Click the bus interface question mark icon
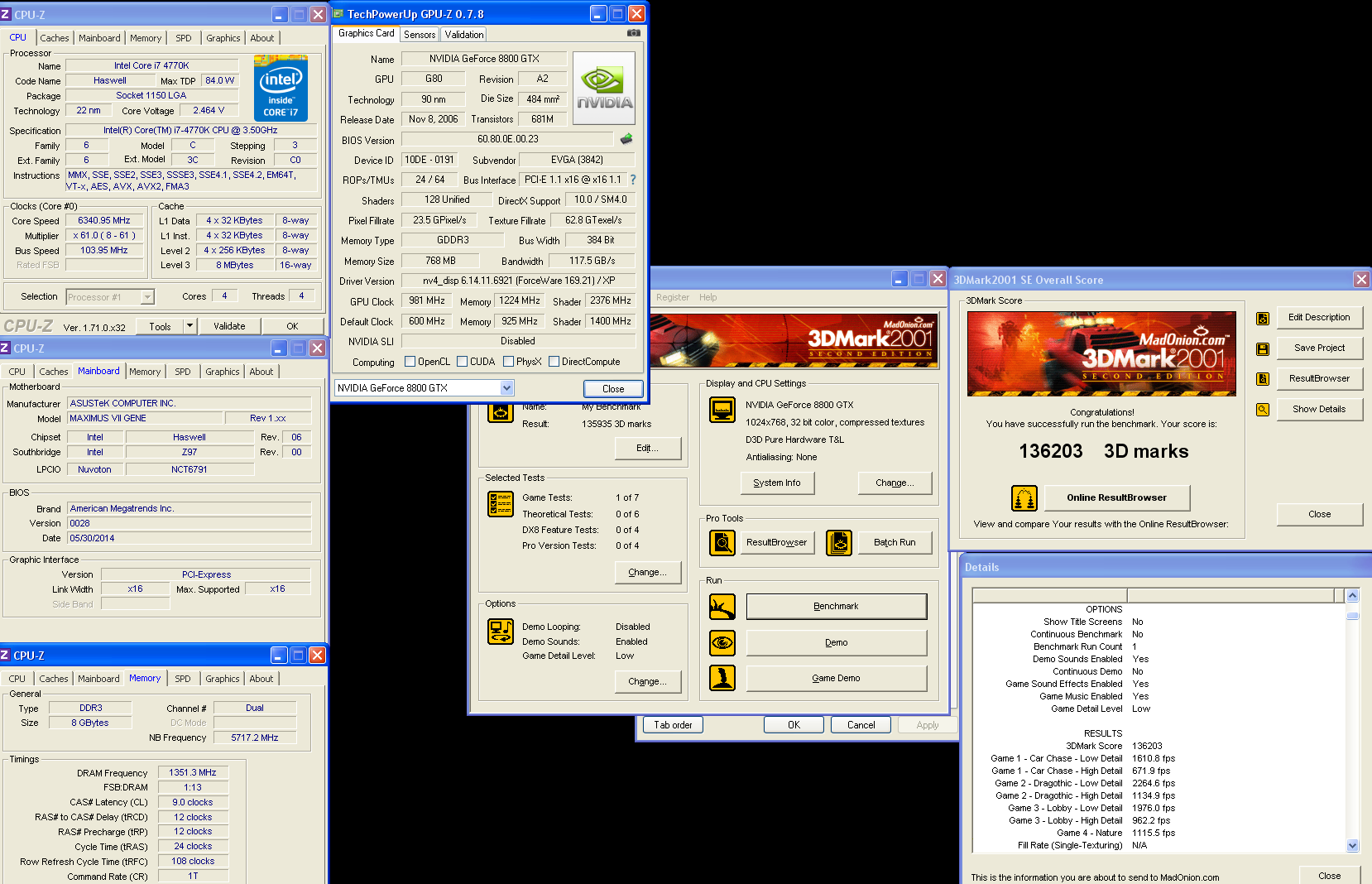This screenshot has height=884, width=1372. 633,180
